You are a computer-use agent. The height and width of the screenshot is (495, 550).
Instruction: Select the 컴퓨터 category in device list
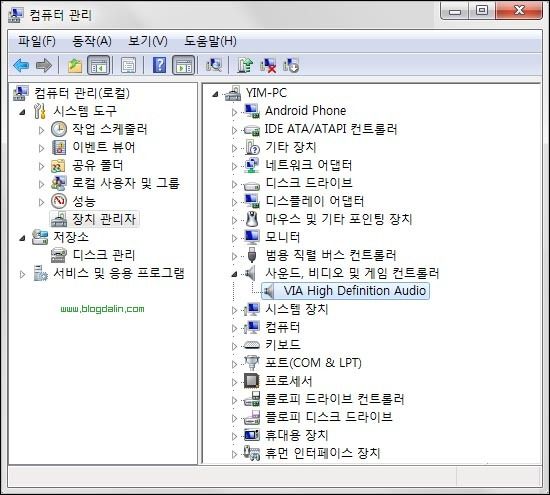point(283,327)
